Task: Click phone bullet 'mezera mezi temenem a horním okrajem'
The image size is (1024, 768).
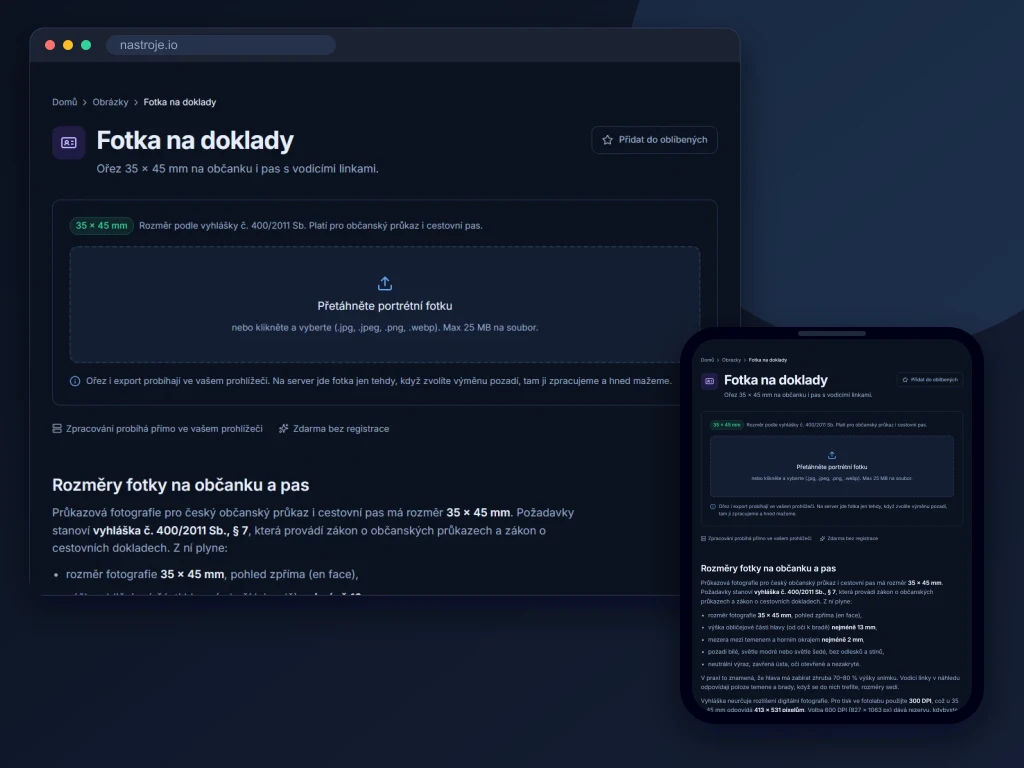Action: 786,639
